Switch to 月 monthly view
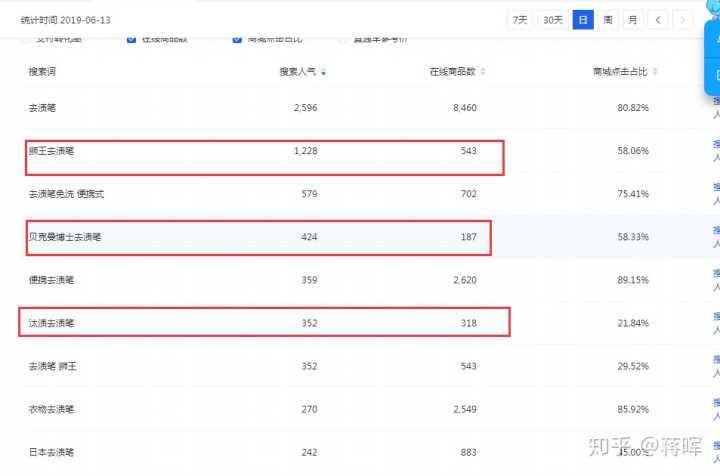 633,20
